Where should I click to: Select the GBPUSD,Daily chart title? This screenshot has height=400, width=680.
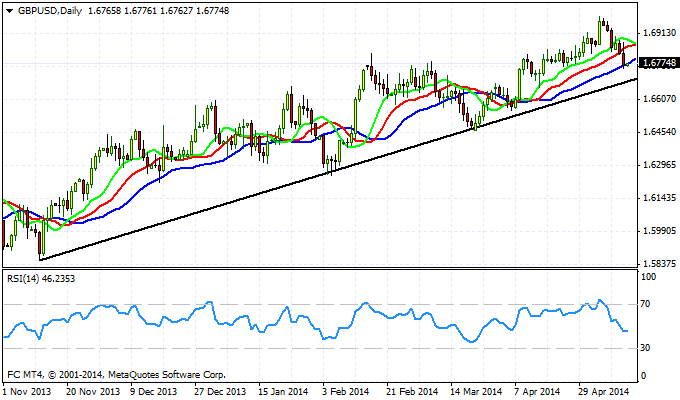(x=50, y=11)
